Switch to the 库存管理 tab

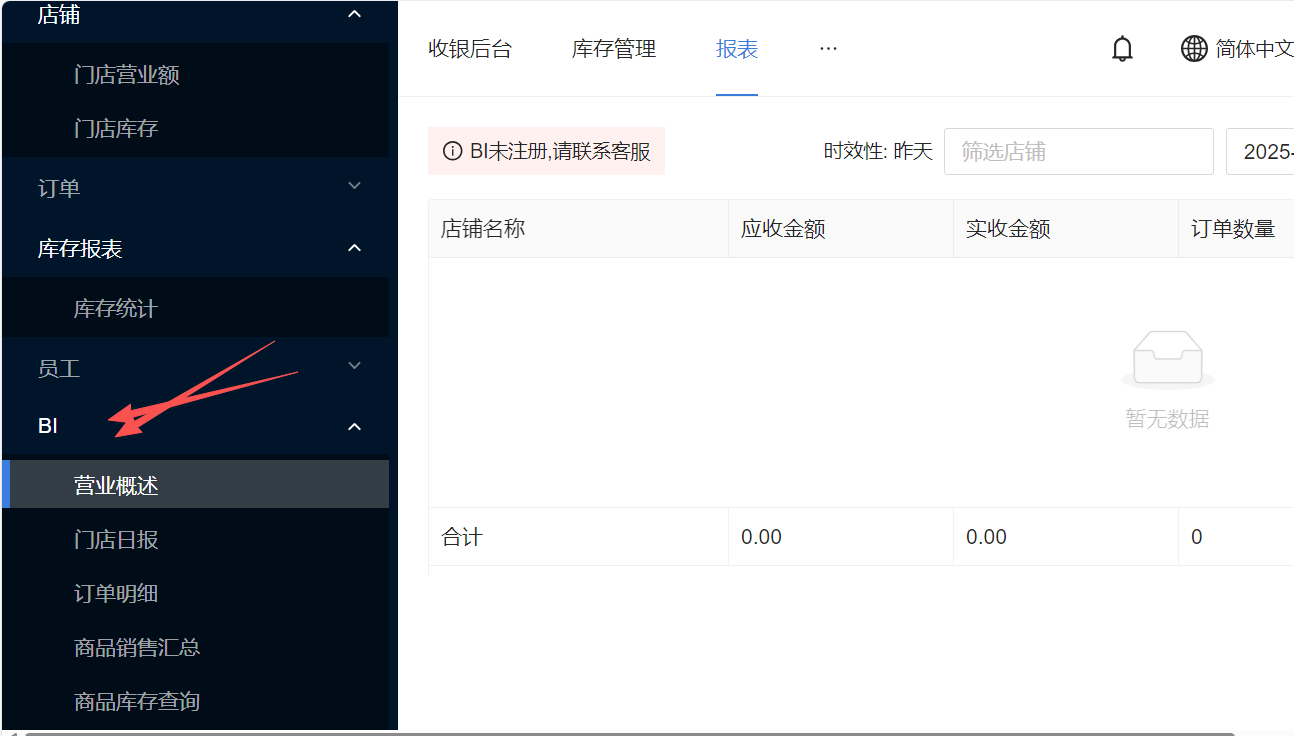click(x=614, y=49)
